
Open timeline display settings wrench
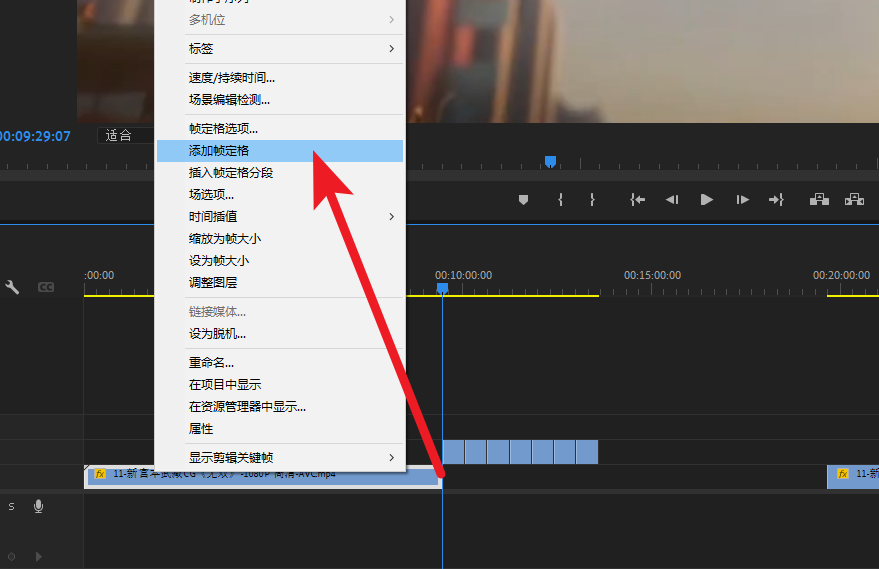pos(13,288)
